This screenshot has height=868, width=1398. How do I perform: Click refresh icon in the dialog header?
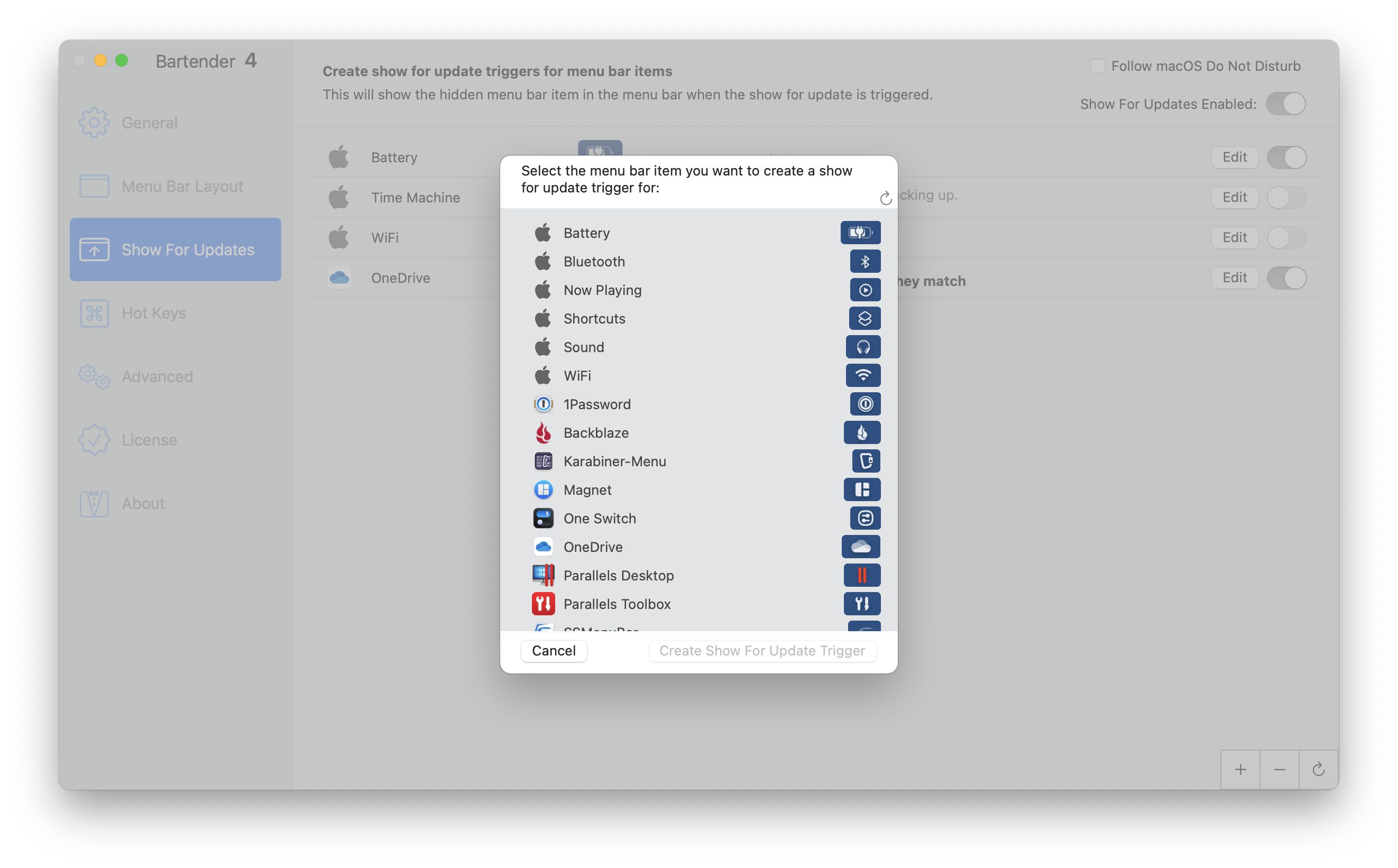882,197
